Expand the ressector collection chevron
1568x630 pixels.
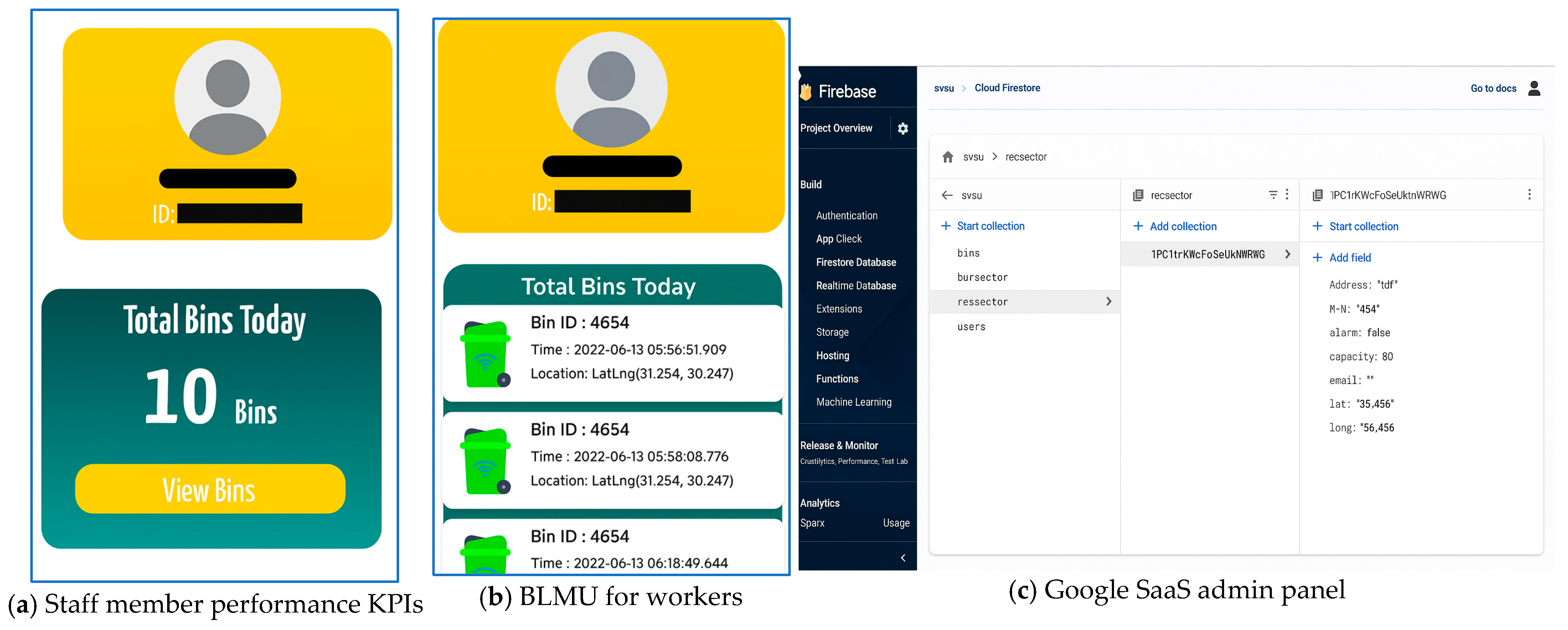pyautogui.click(x=1108, y=302)
